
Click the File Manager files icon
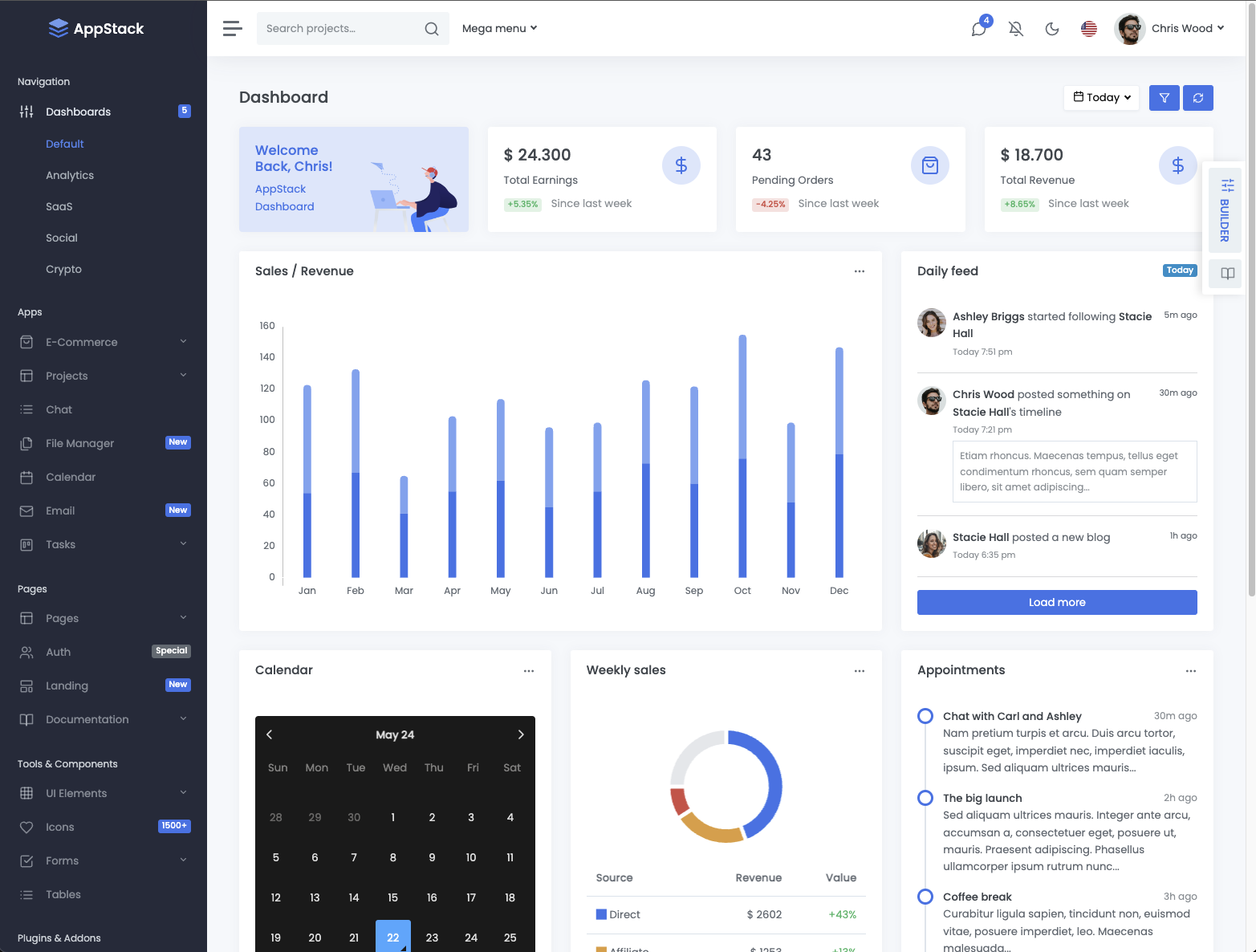pos(26,443)
